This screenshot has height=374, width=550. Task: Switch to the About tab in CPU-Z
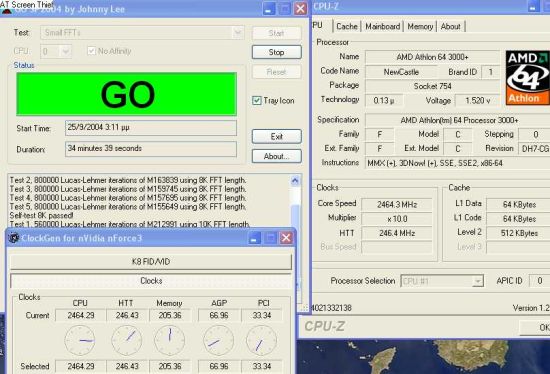pyautogui.click(x=450, y=26)
